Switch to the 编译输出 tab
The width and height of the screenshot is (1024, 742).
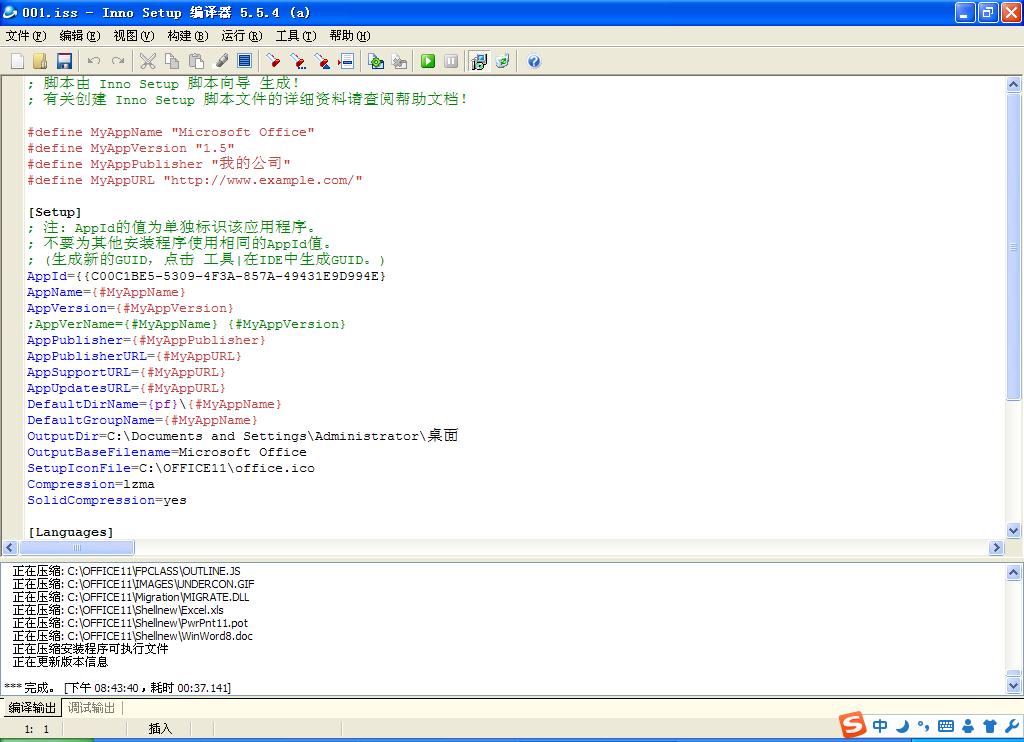[32, 707]
